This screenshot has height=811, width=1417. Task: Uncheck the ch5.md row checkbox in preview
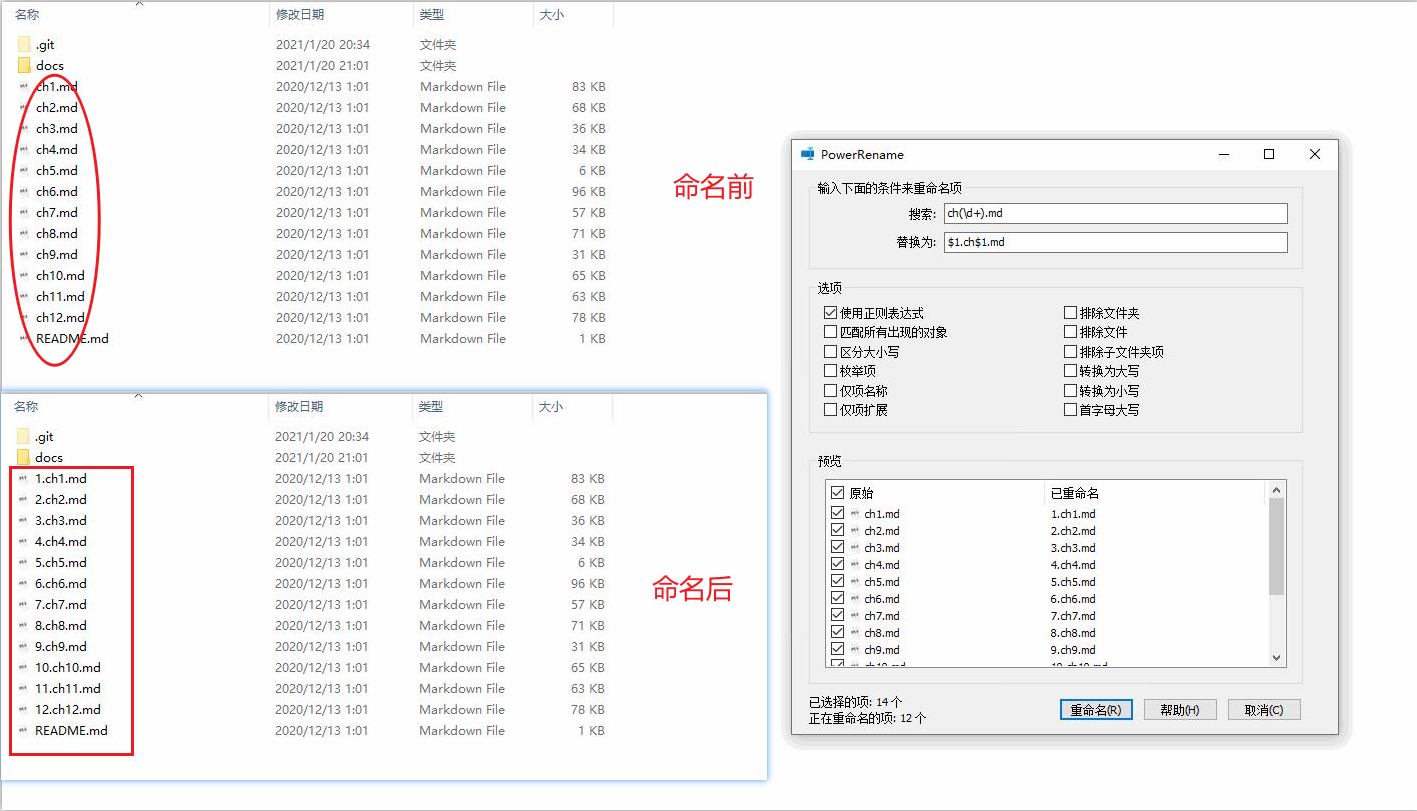tap(837, 581)
